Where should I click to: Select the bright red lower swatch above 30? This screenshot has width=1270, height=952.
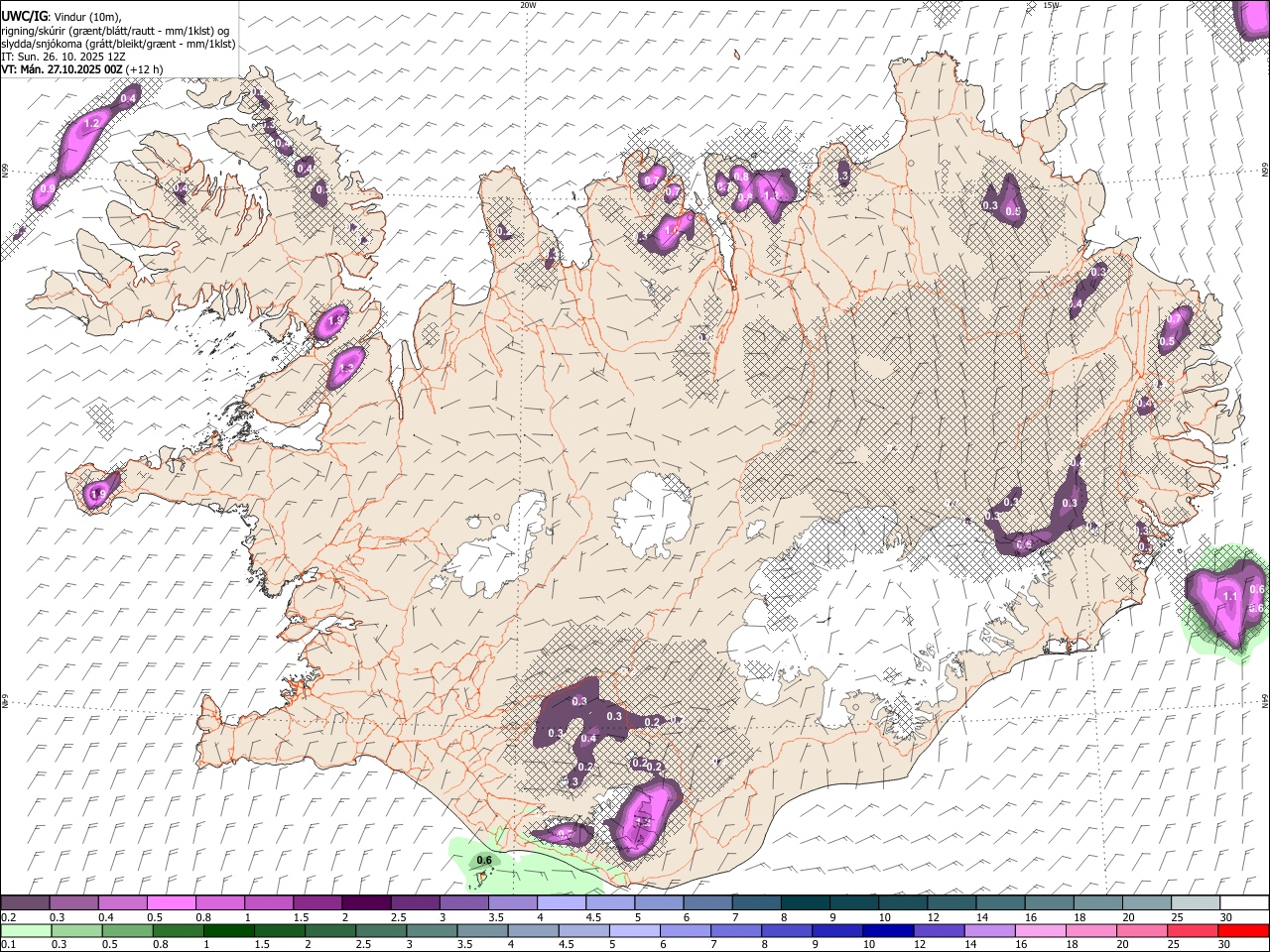(1244, 931)
